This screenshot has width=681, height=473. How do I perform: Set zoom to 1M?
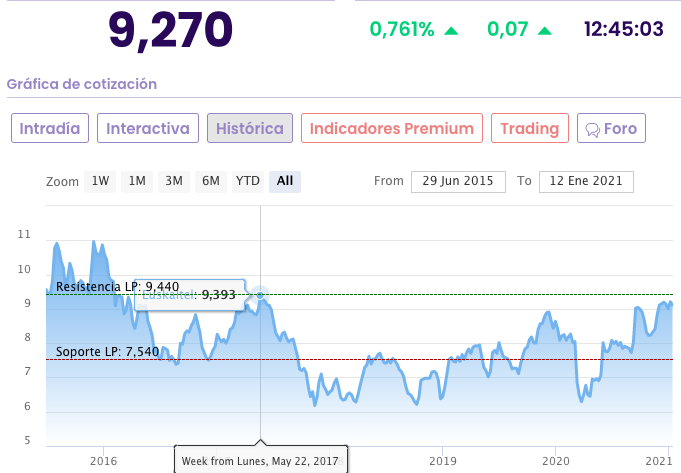coord(137,181)
